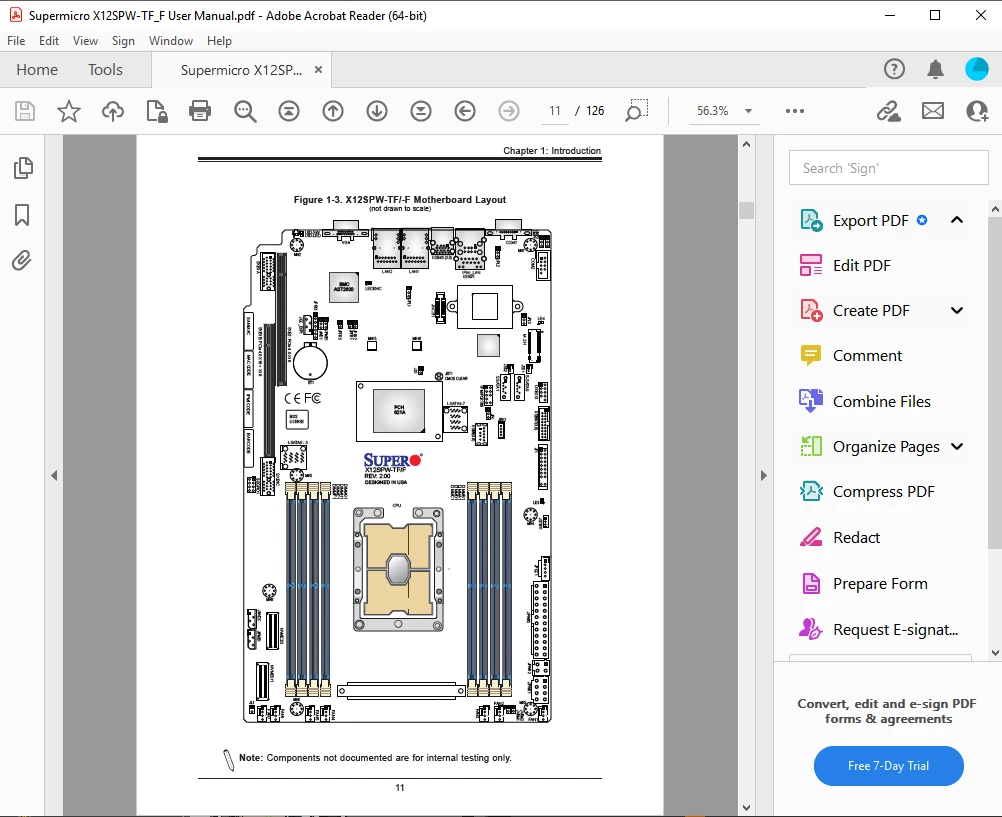
Task: Open the bookmarks panel
Action: tap(22, 215)
